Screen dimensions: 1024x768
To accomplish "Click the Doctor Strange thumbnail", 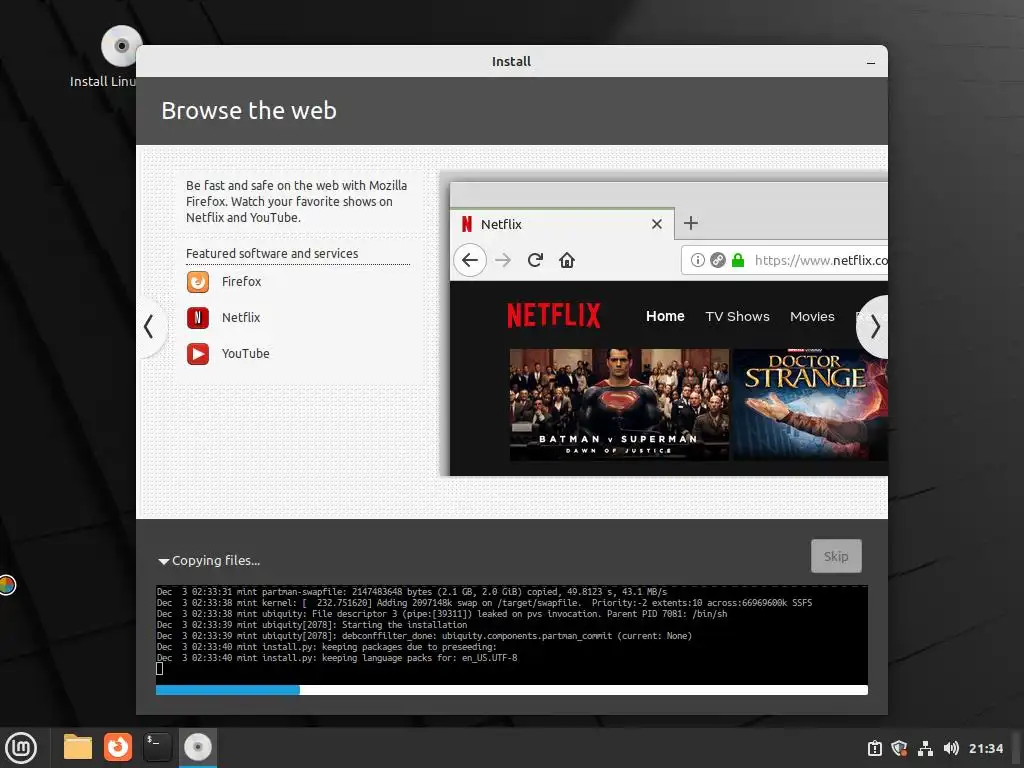I will click(810, 405).
